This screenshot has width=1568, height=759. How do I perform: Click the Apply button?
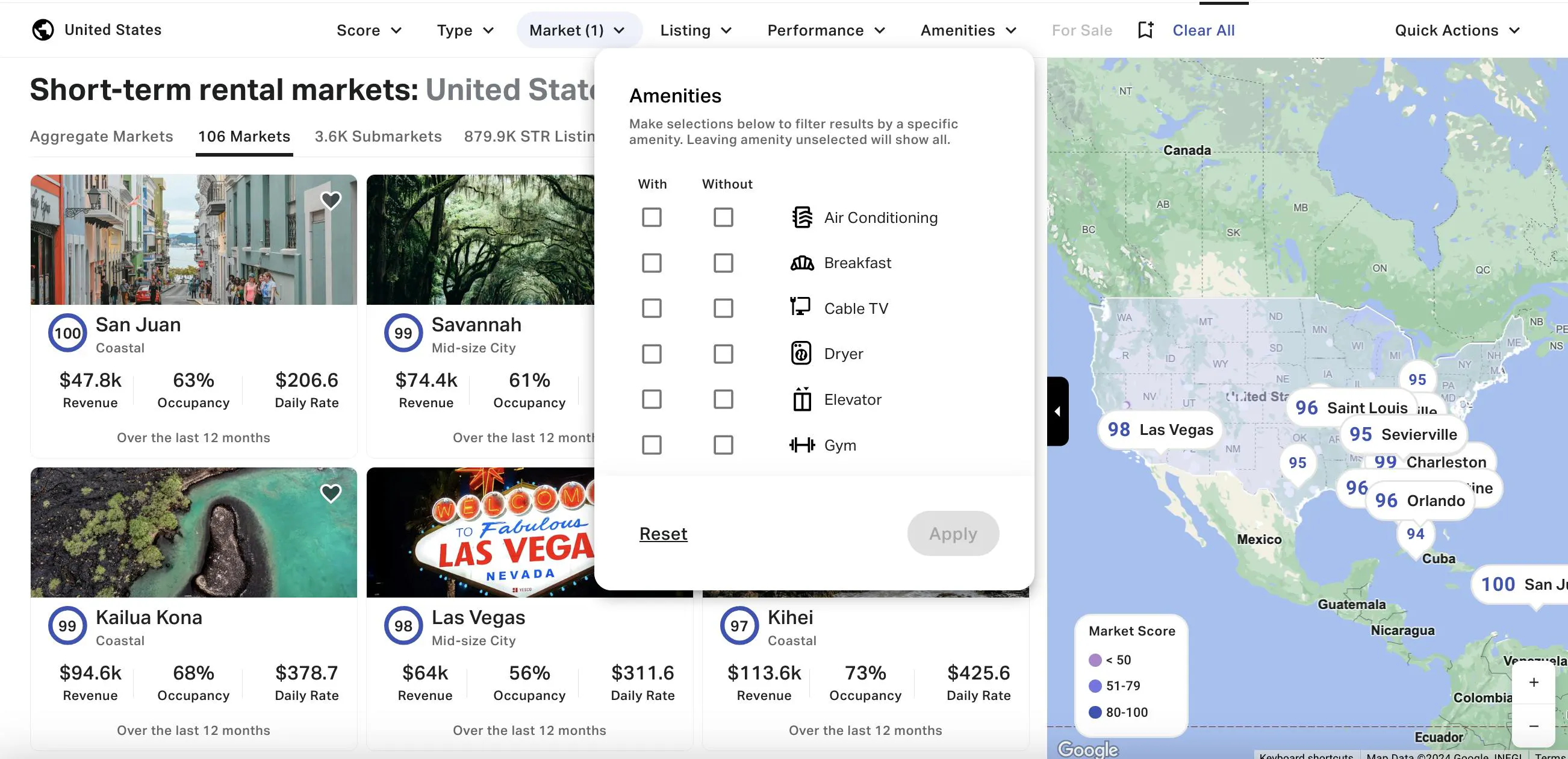[x=953, y=534]
